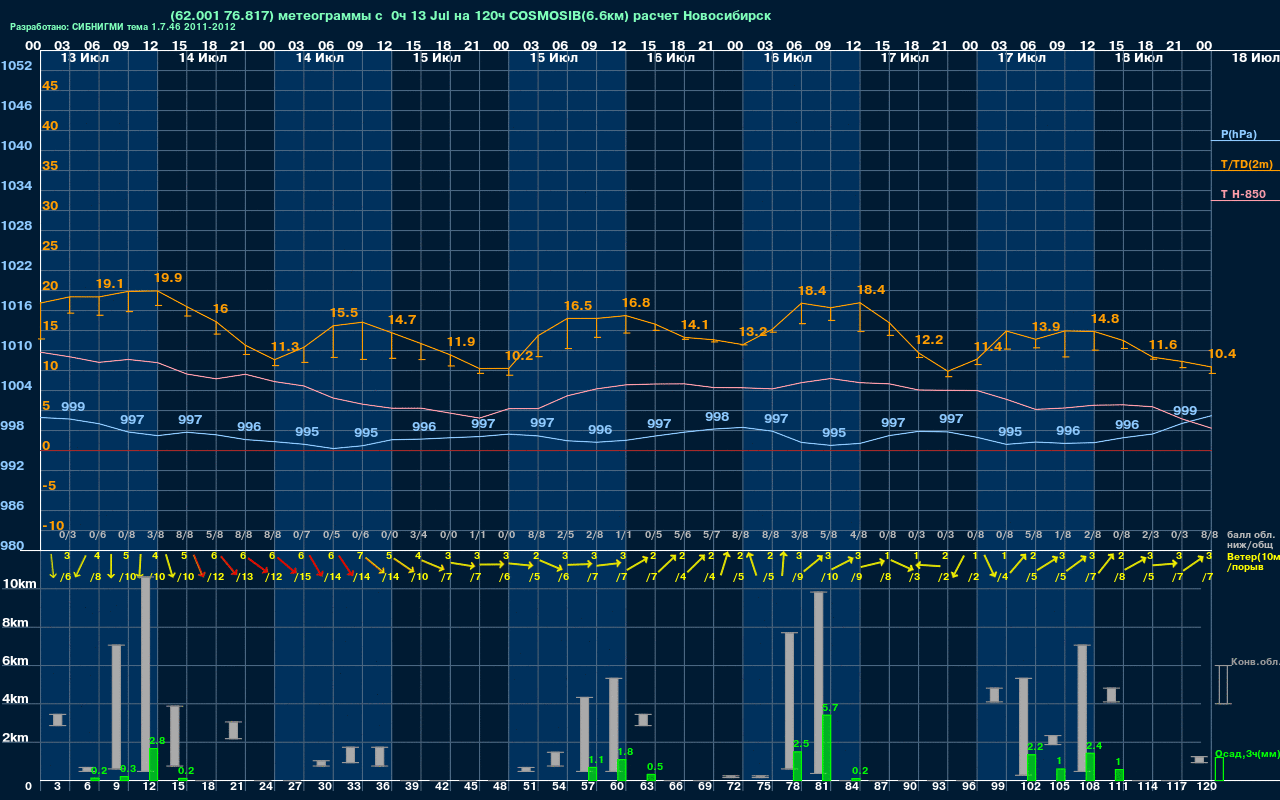This screenshot has height=800, width=1280.
Task: Click the 'Разработано: СИБНИГМИ тема 1.7.46' credit line
Action: coord(123,27)
